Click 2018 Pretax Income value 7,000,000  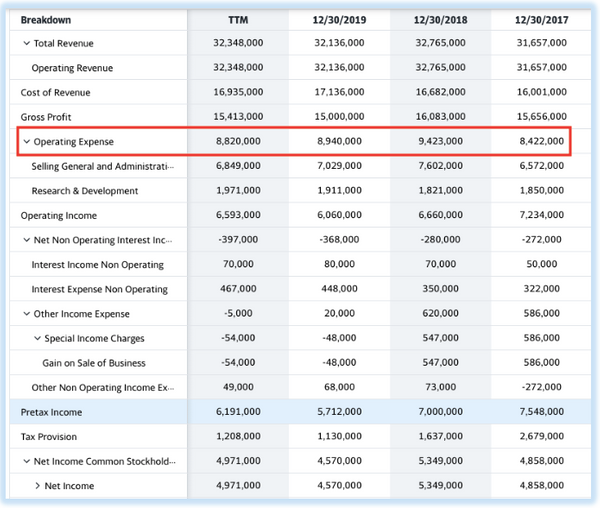pos(440,412)
